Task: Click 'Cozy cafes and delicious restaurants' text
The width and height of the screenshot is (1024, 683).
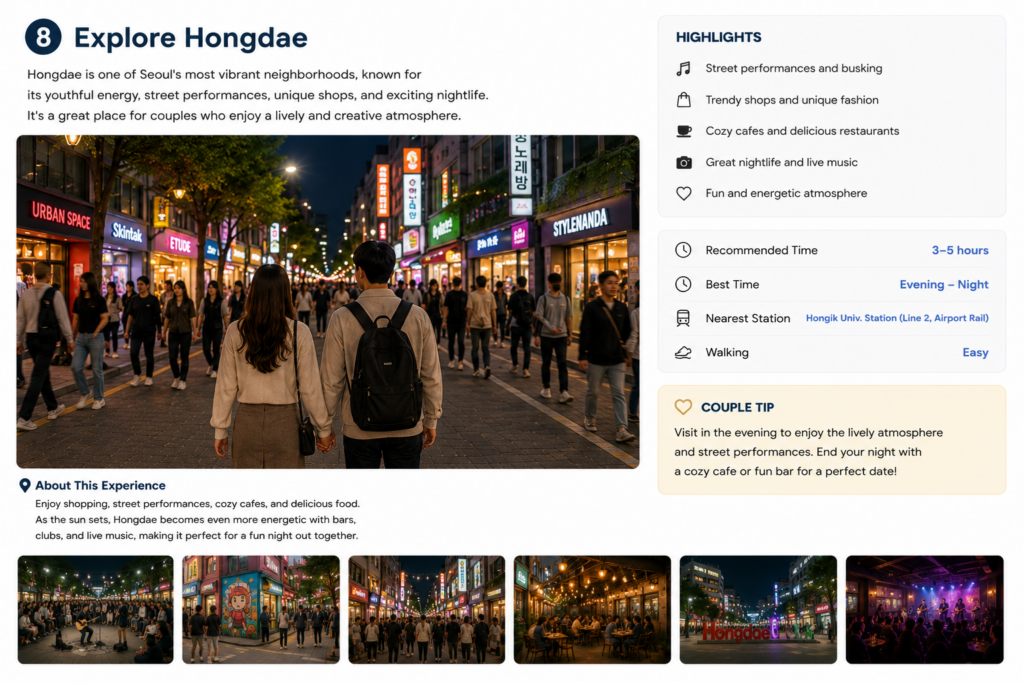Action: (802, 131)
